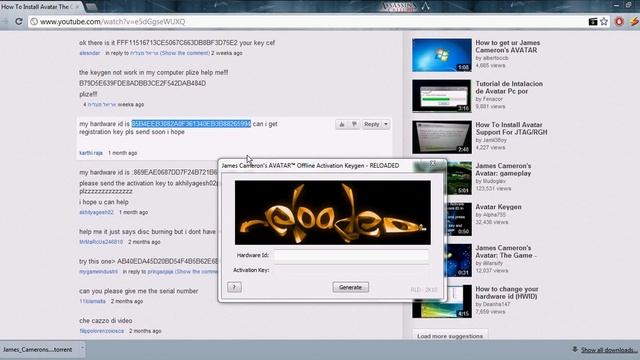640x360 pixels.
Task: Click the address bar URL
Action: [x=112, y=22]
